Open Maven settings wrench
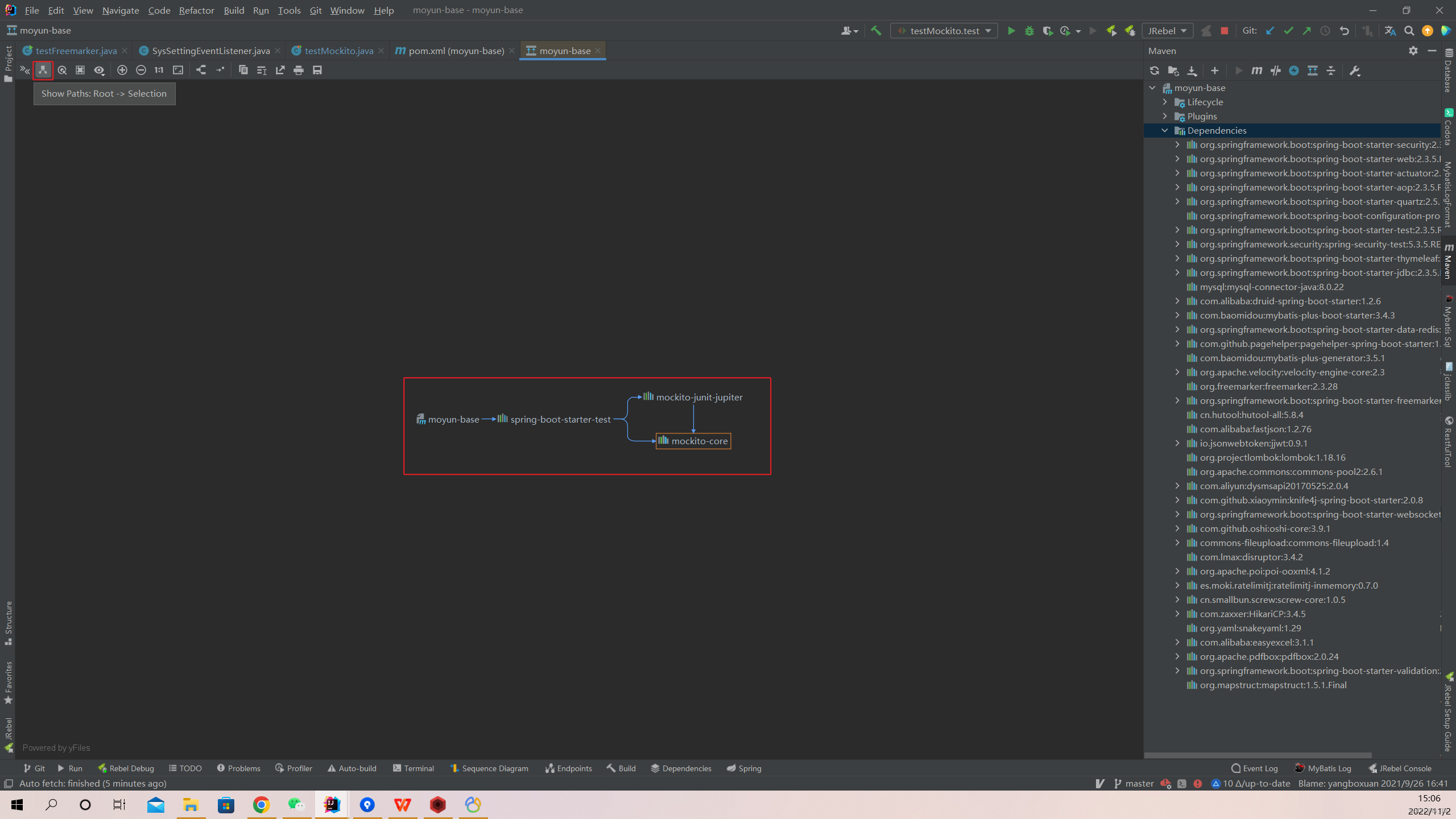The width and height of the screenshot is (1456, 819). pyautogui.click(x=1355, y=71)
